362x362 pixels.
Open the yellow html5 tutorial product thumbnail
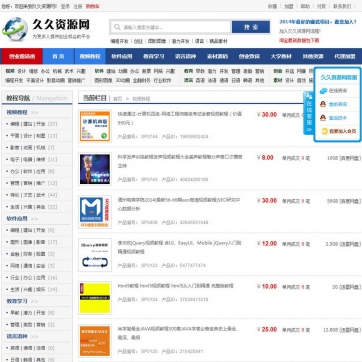95,298
